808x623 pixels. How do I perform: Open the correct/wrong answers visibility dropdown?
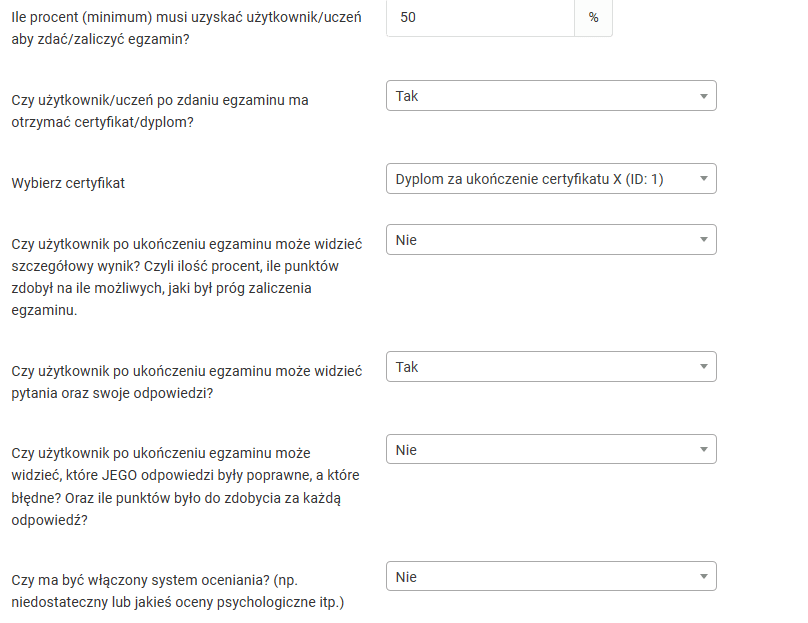tap(540, 450)
